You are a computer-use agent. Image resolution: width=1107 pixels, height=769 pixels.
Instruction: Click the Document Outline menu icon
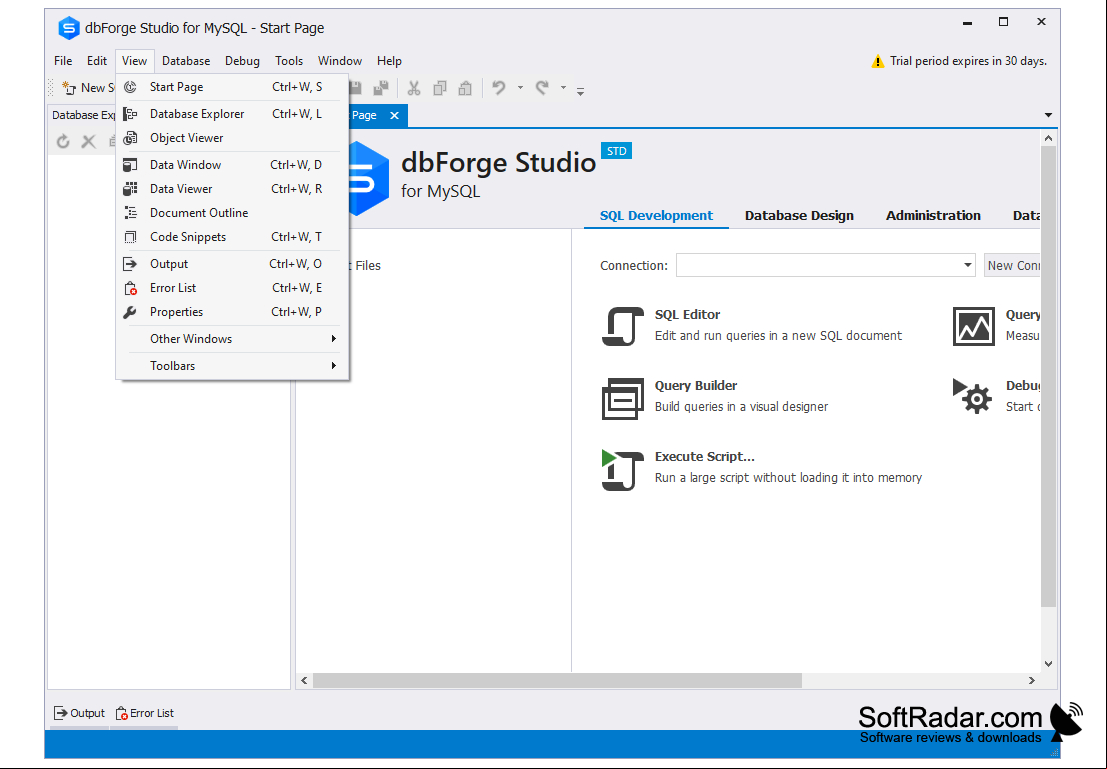130,213
